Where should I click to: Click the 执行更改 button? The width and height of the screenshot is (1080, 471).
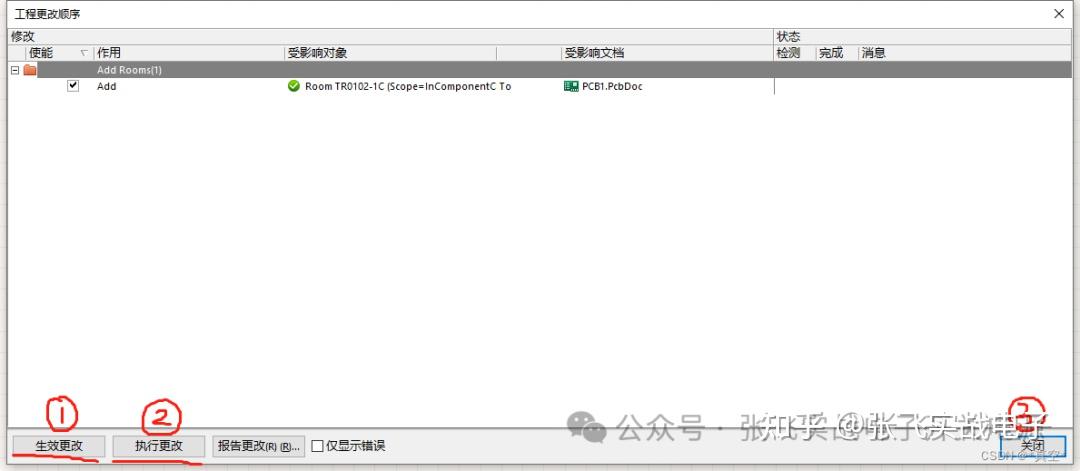pos(159,446)
